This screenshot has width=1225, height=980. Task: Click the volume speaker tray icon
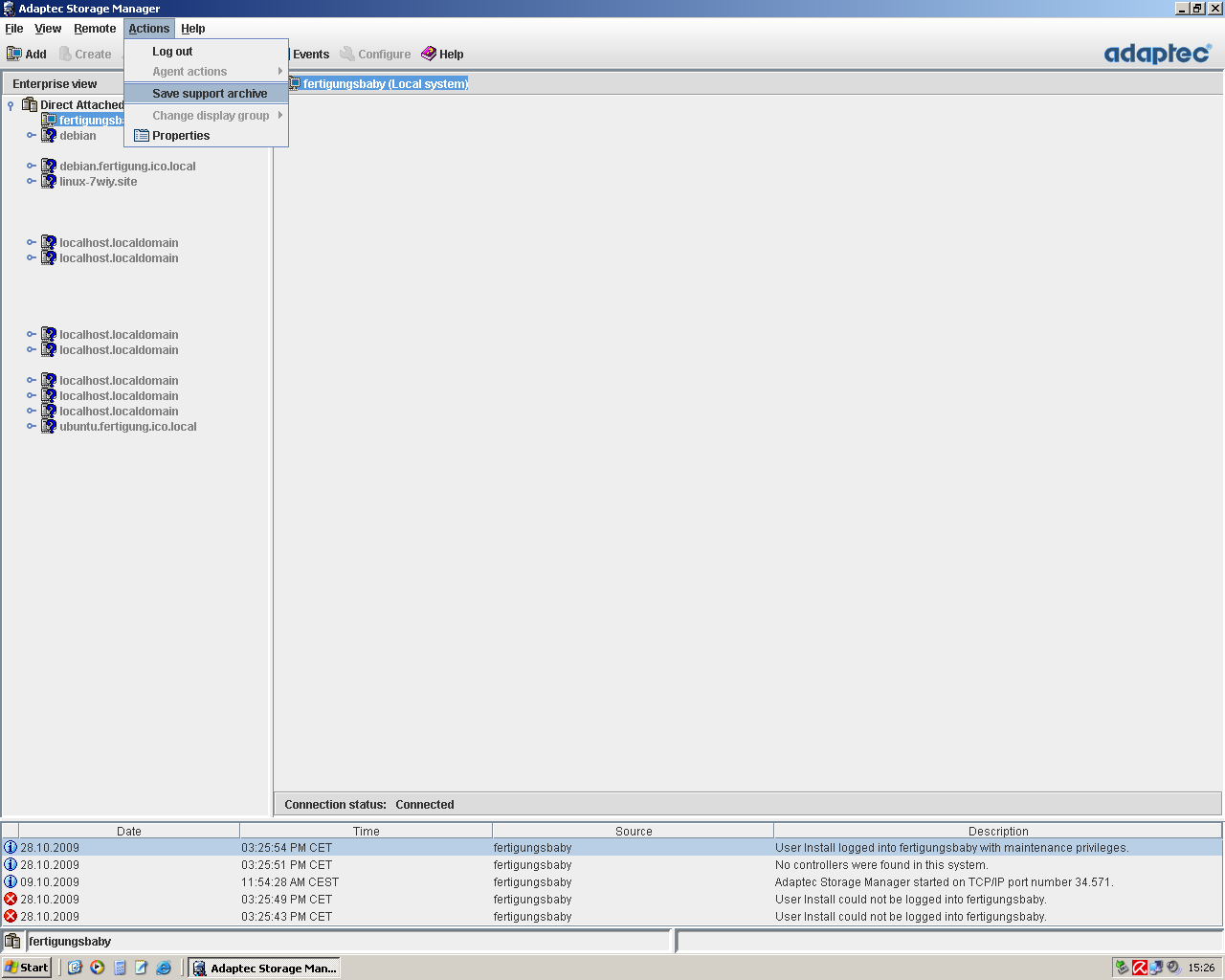pos(1173,968)
